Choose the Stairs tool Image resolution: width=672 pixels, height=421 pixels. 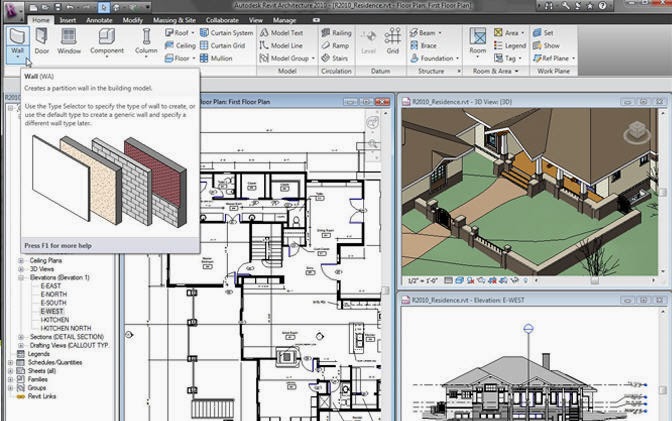click(x=335, y=58)
